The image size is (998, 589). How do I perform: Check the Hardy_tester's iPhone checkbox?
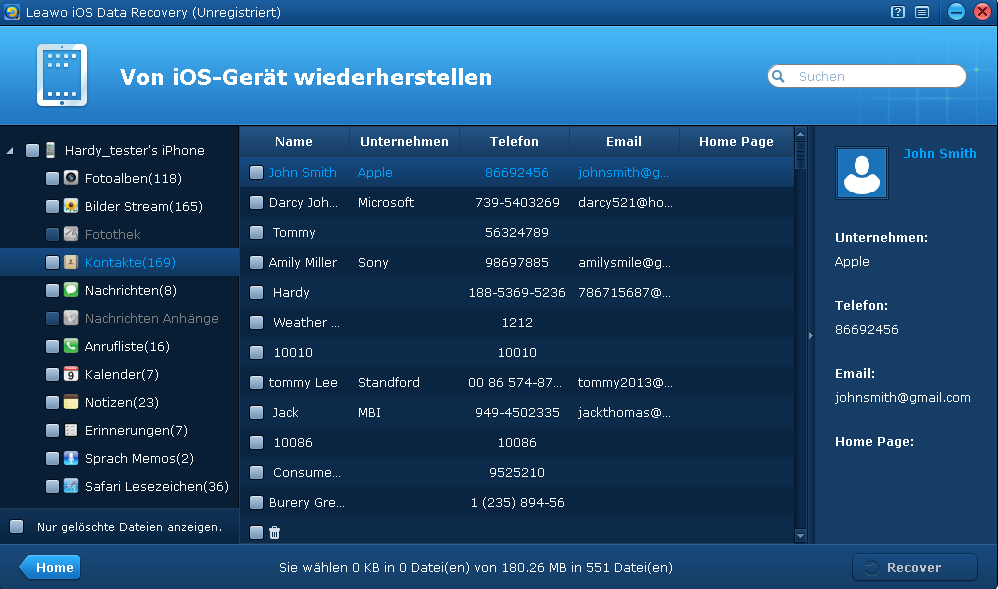[x=32, y=150]
